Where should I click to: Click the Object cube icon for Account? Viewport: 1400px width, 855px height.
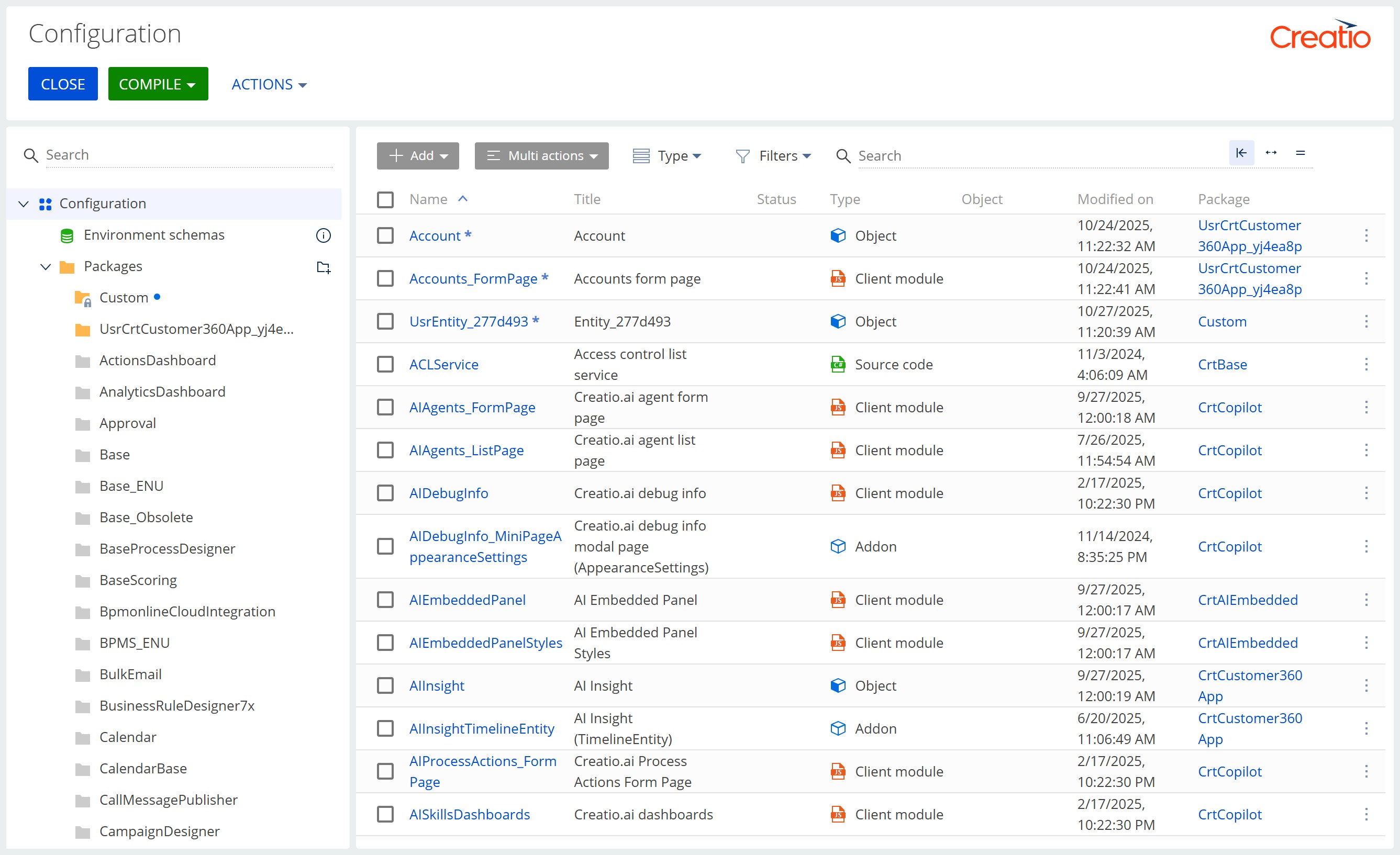(838, 235)
